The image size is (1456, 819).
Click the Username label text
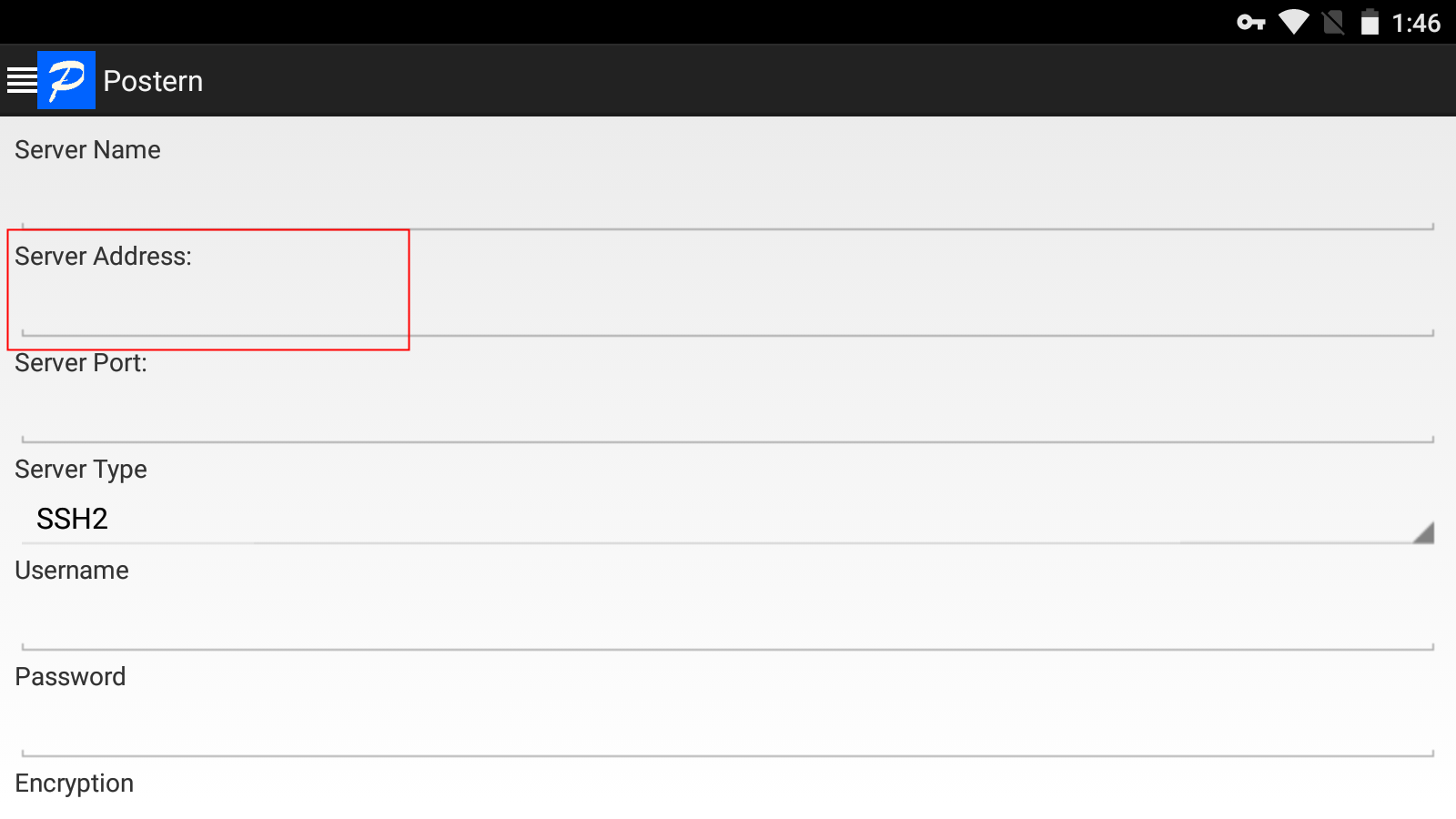(72, 571)
